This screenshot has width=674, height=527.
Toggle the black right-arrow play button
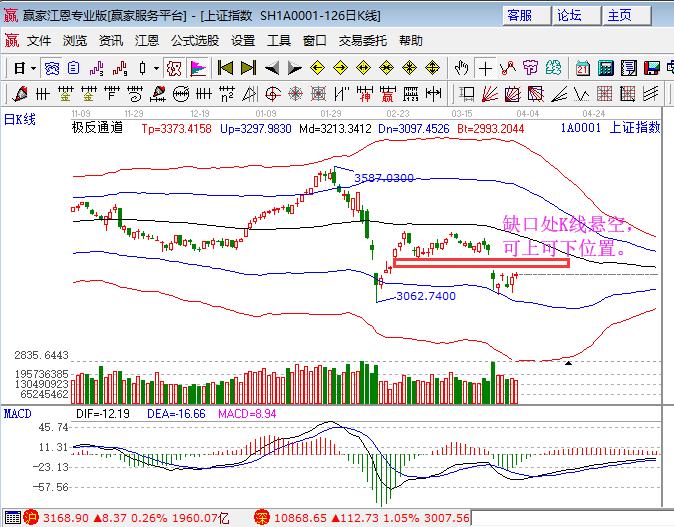pyautogui.click(x=295, y=68)
